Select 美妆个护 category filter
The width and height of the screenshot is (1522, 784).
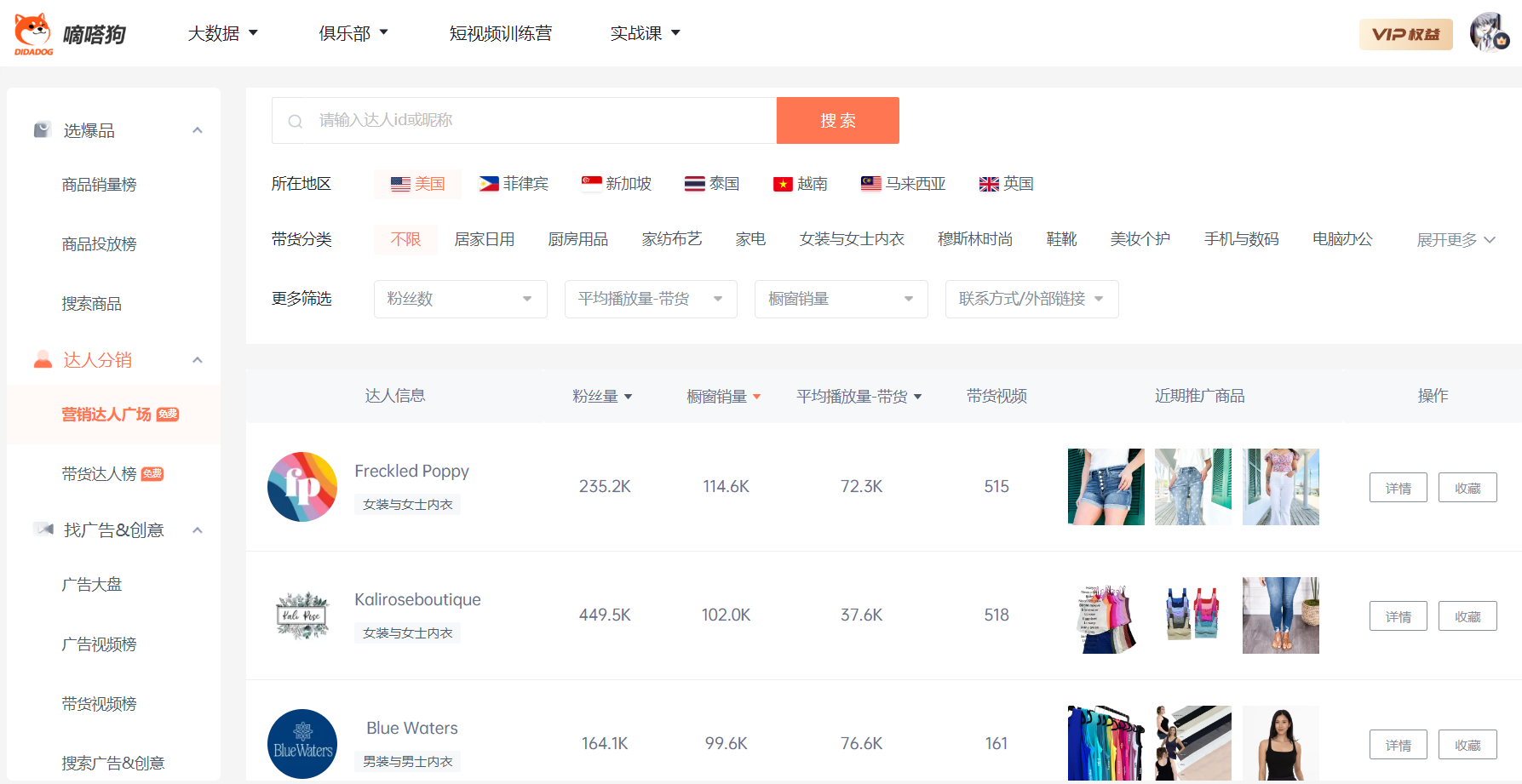tap(1140, 239)
